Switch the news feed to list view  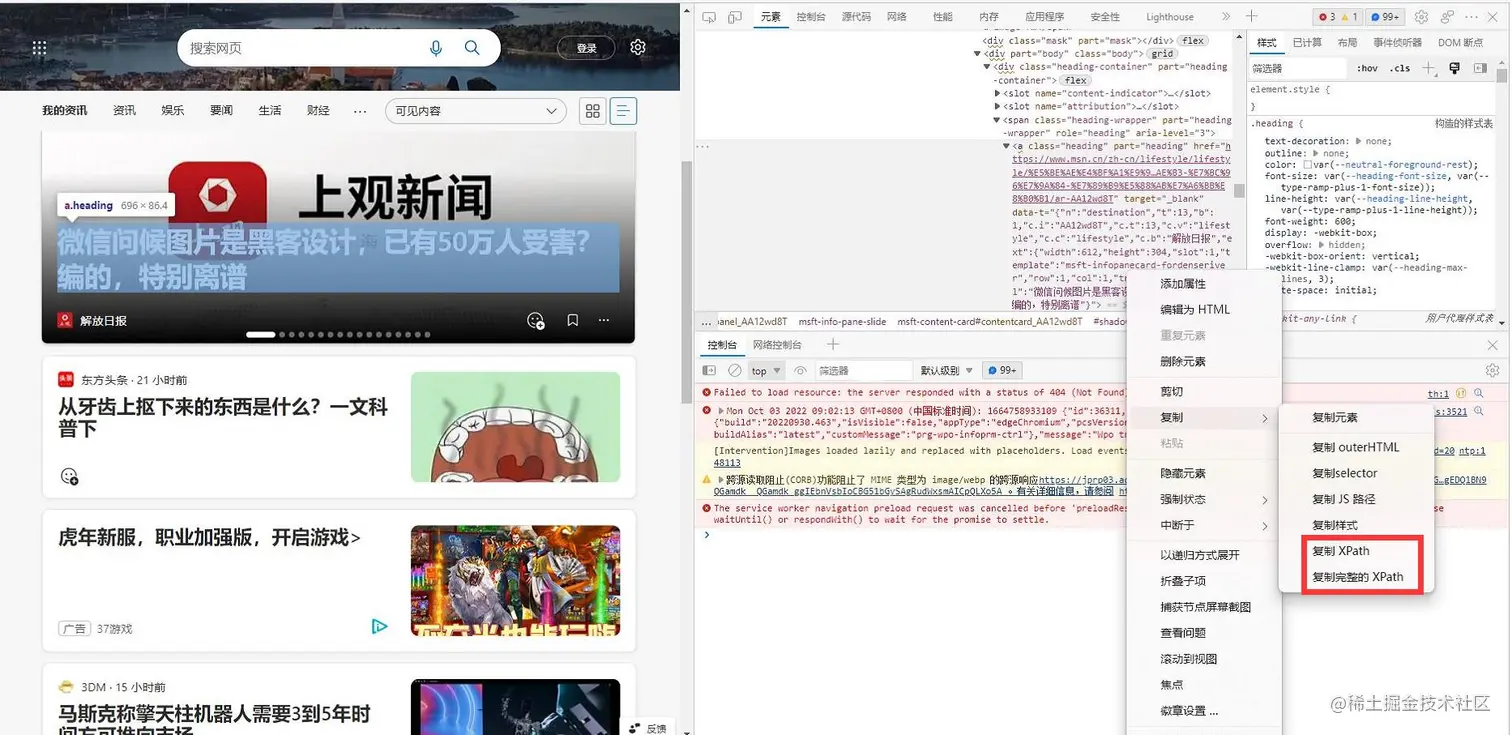pos(624,111)
